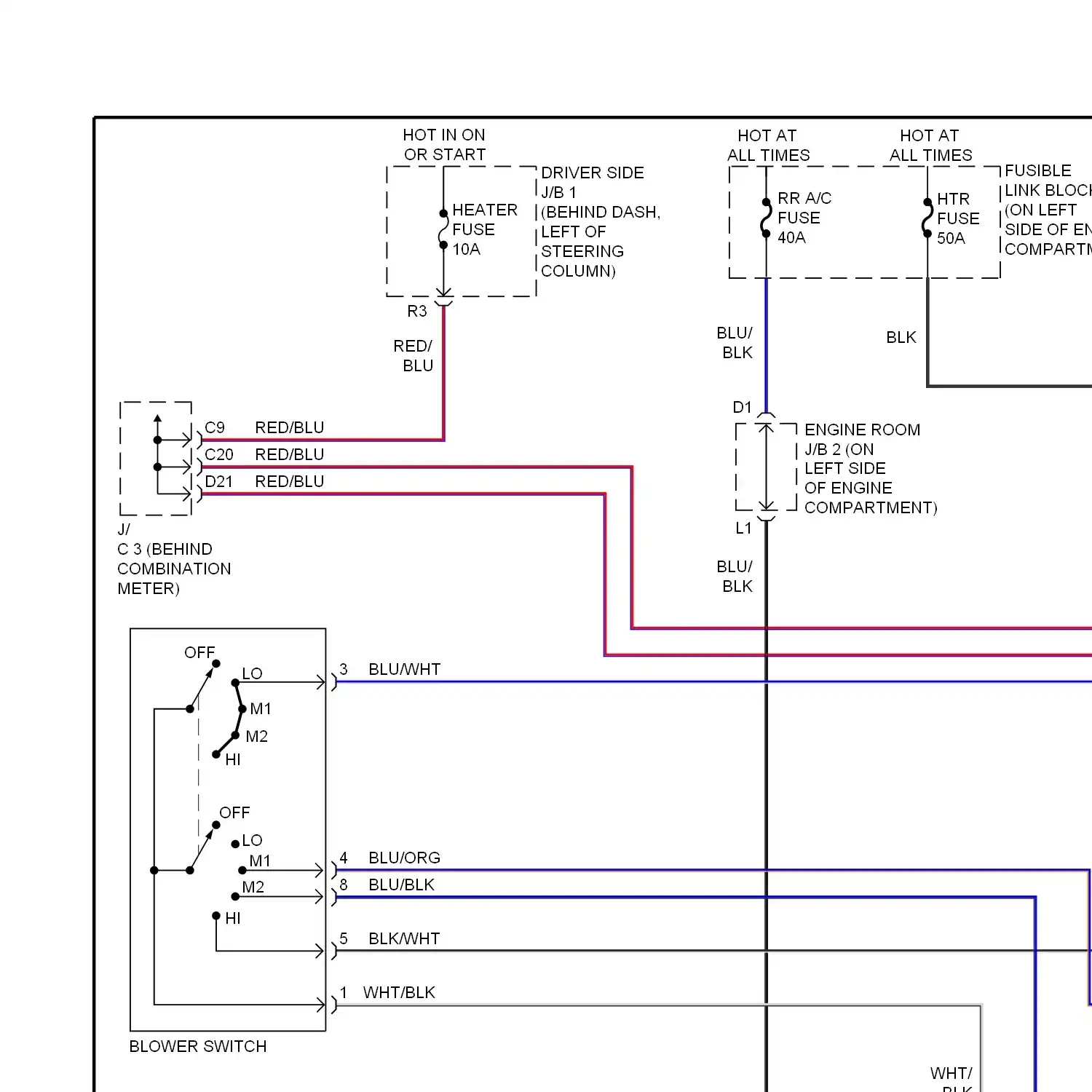The image size is (1092, 1092).
Task: Click the D21 RED/BLU wire label
Action: pos(264,481)
